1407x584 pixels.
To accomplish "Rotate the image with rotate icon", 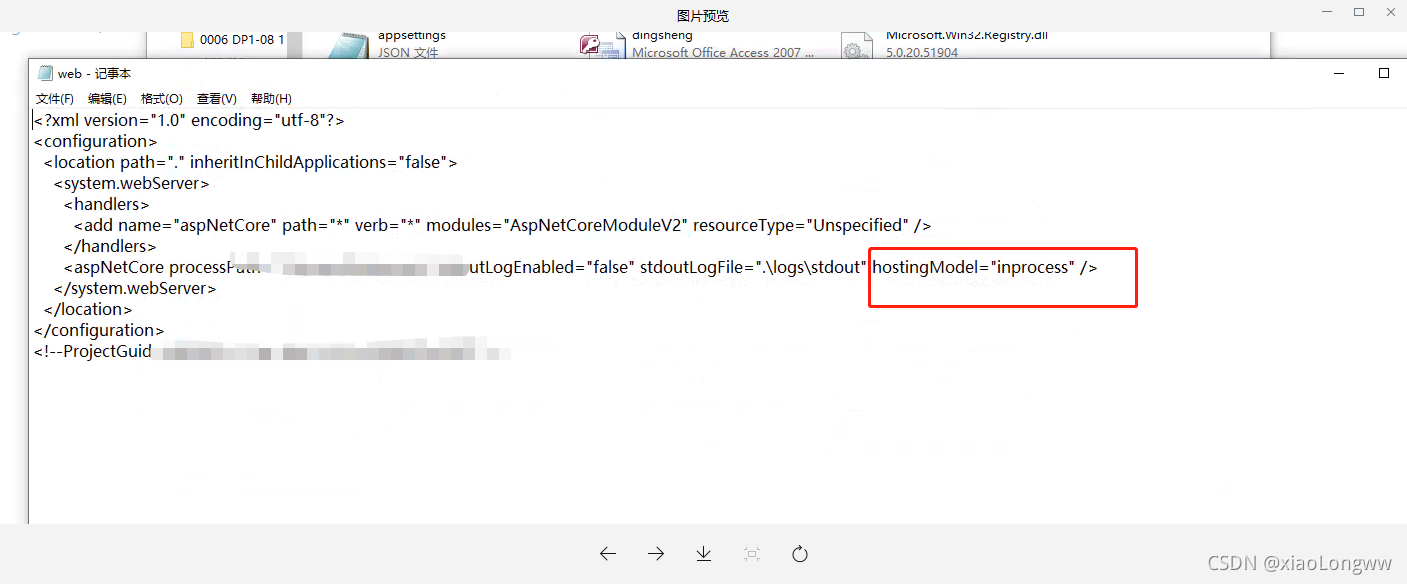I will tap(799, 554).
